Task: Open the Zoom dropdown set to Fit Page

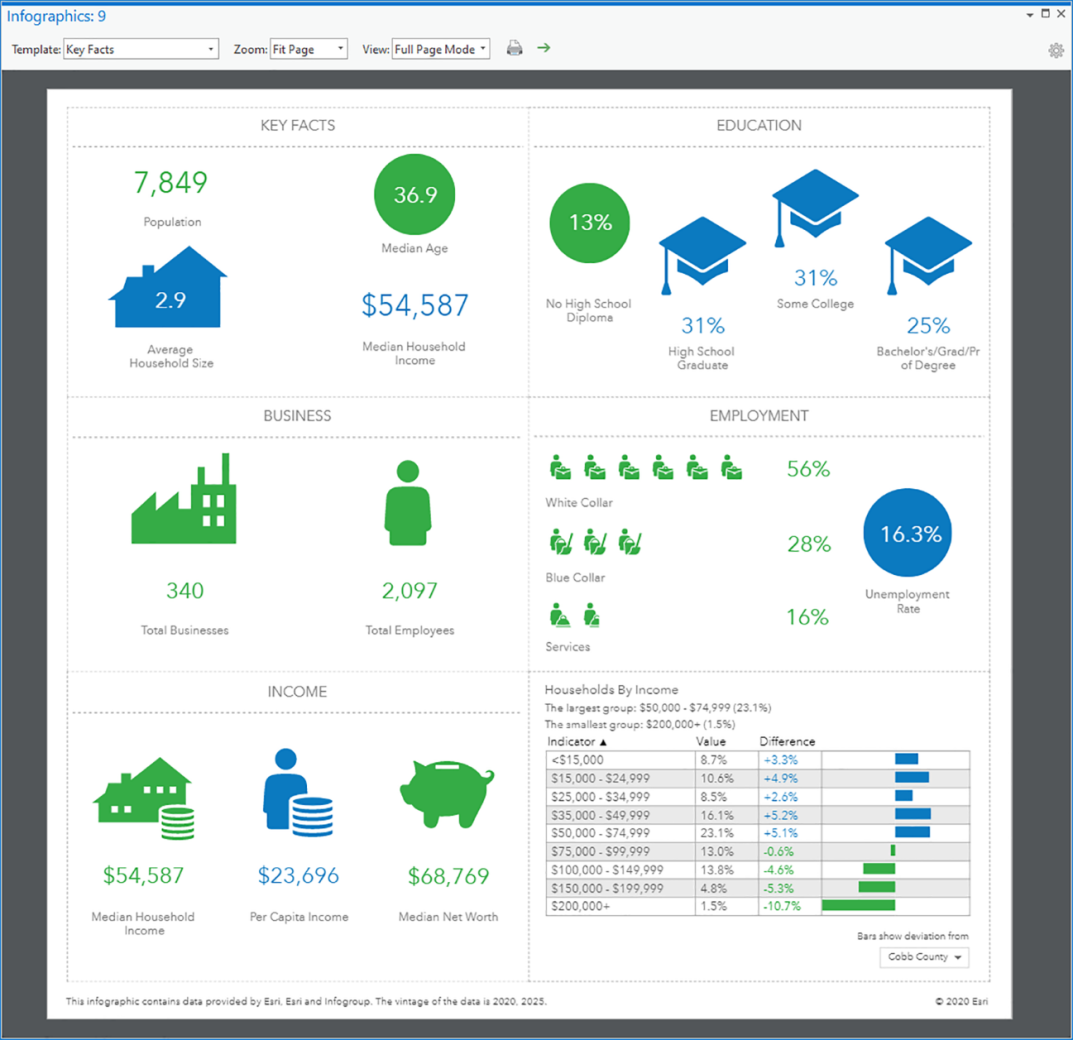Action: [308, 49]
